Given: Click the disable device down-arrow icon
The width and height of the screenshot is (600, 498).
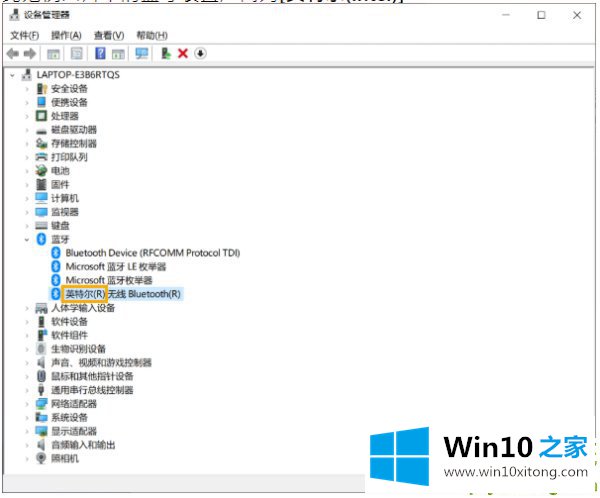Looking at the screenshot, I should pos(200,54).
